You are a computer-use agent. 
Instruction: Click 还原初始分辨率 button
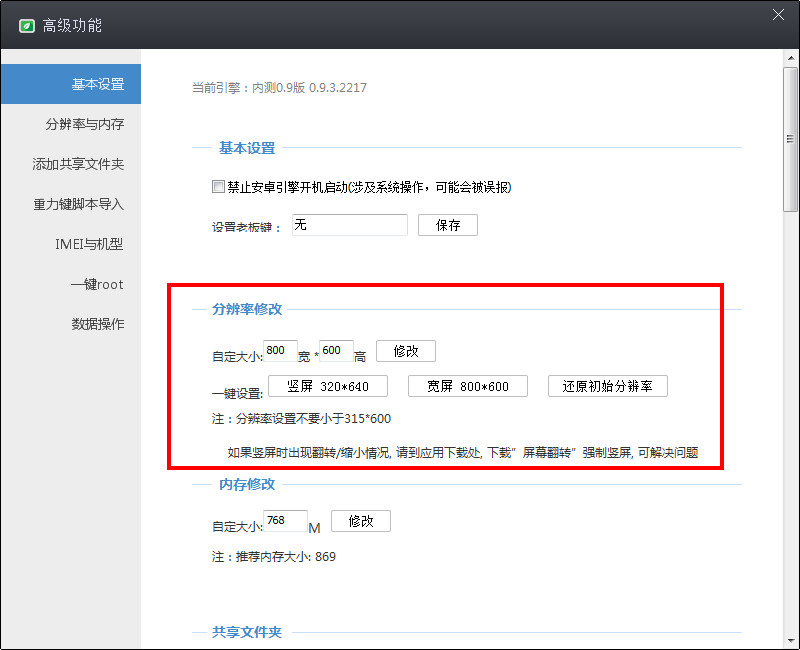[607, 386]
